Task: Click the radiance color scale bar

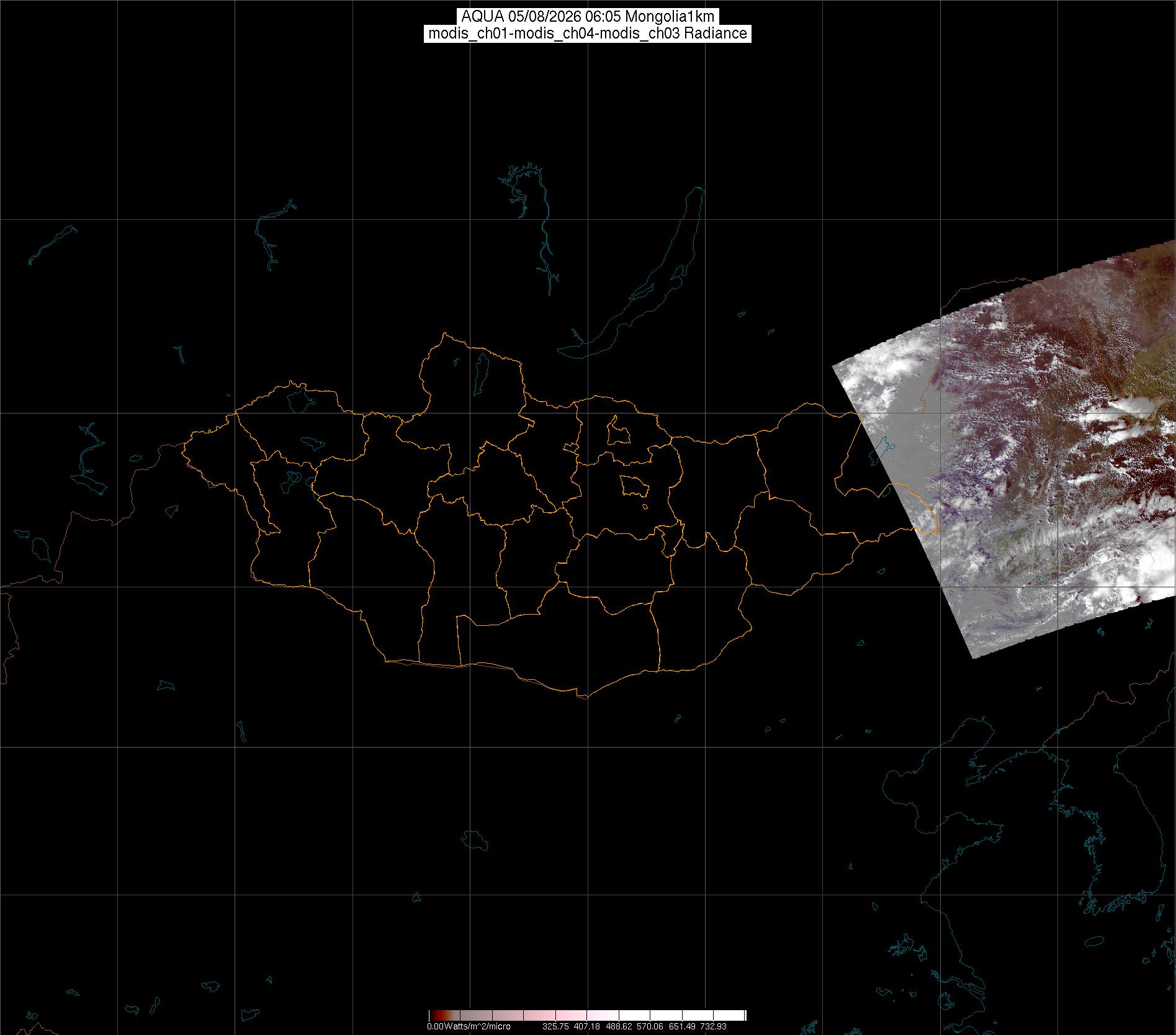Action: 587,1016
